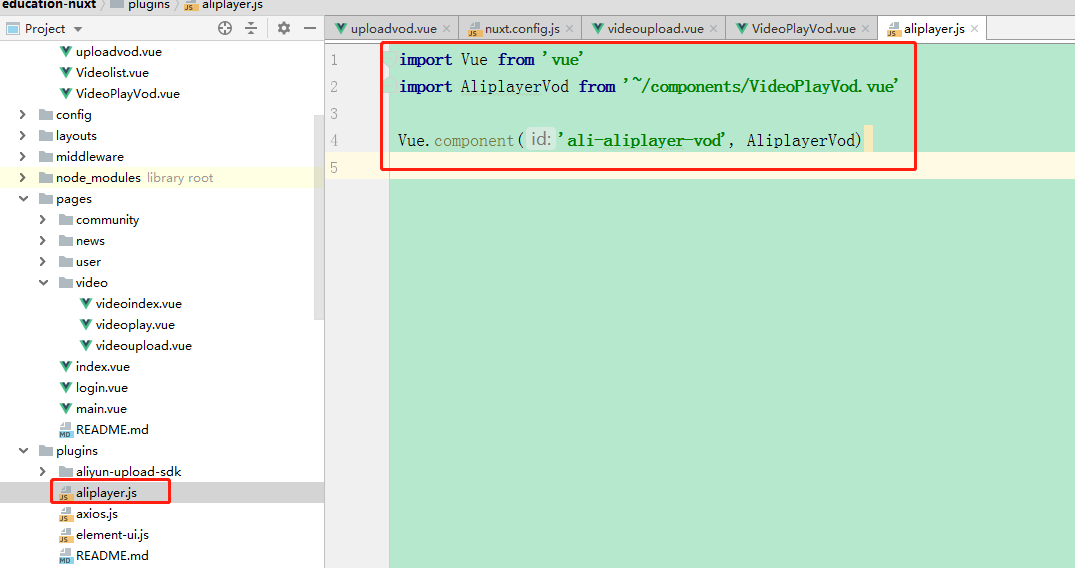Click the node_modules folder icon
This screenshot has width=1075, height=568.
46,178
